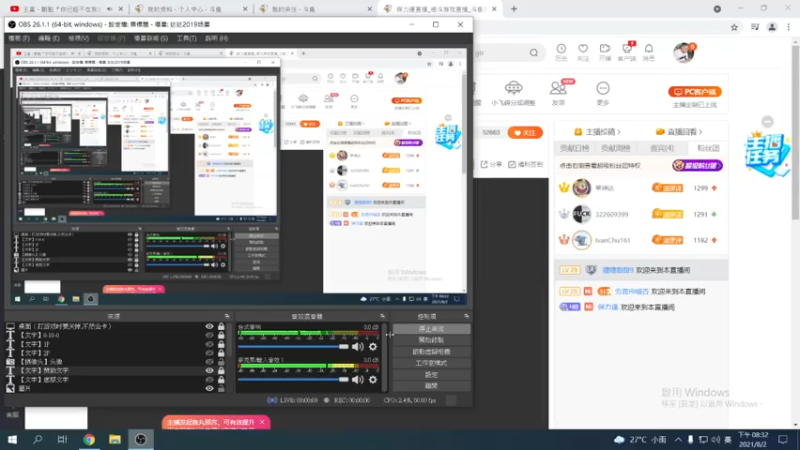Open the 消息 bell notifications icon
800x450 pixels.
tap(648, 48)
